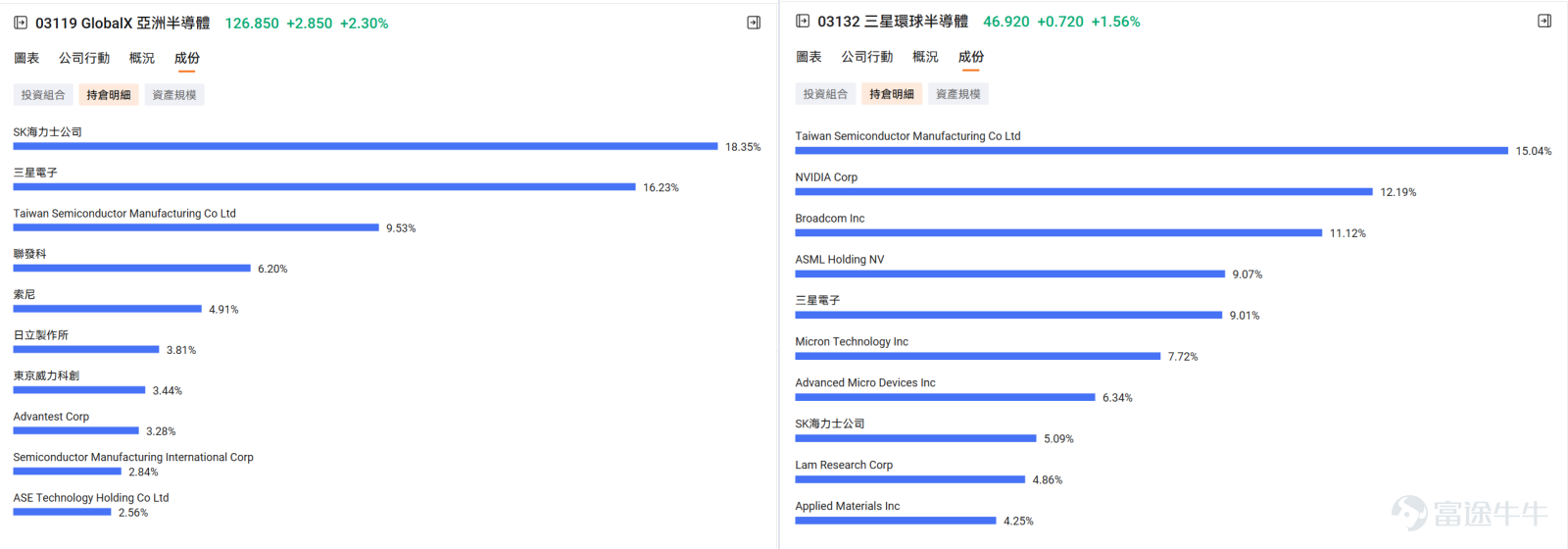Click the 4.25% value beside Applied Materials
Viewport: 1568px width, 549px height.
click(1018, 522)
